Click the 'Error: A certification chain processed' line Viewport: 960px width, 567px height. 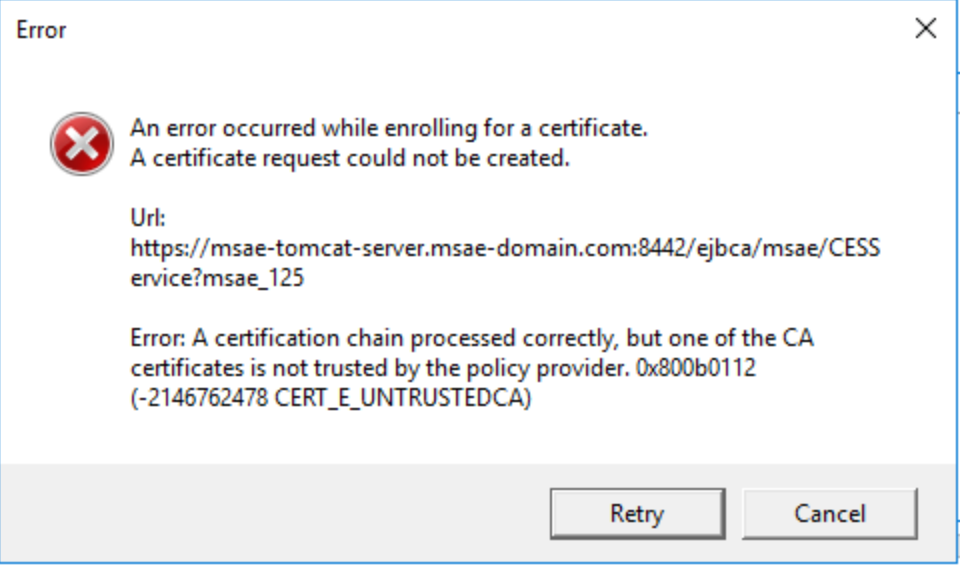click(472, 337)
